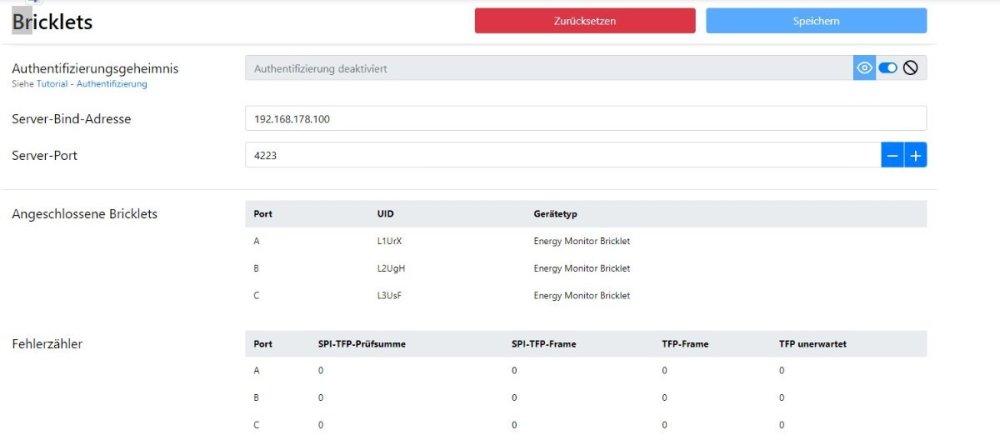Screen dimensions: 1000x440
Task: Click the TFP unerwartet column header
Action: [813, 344]
